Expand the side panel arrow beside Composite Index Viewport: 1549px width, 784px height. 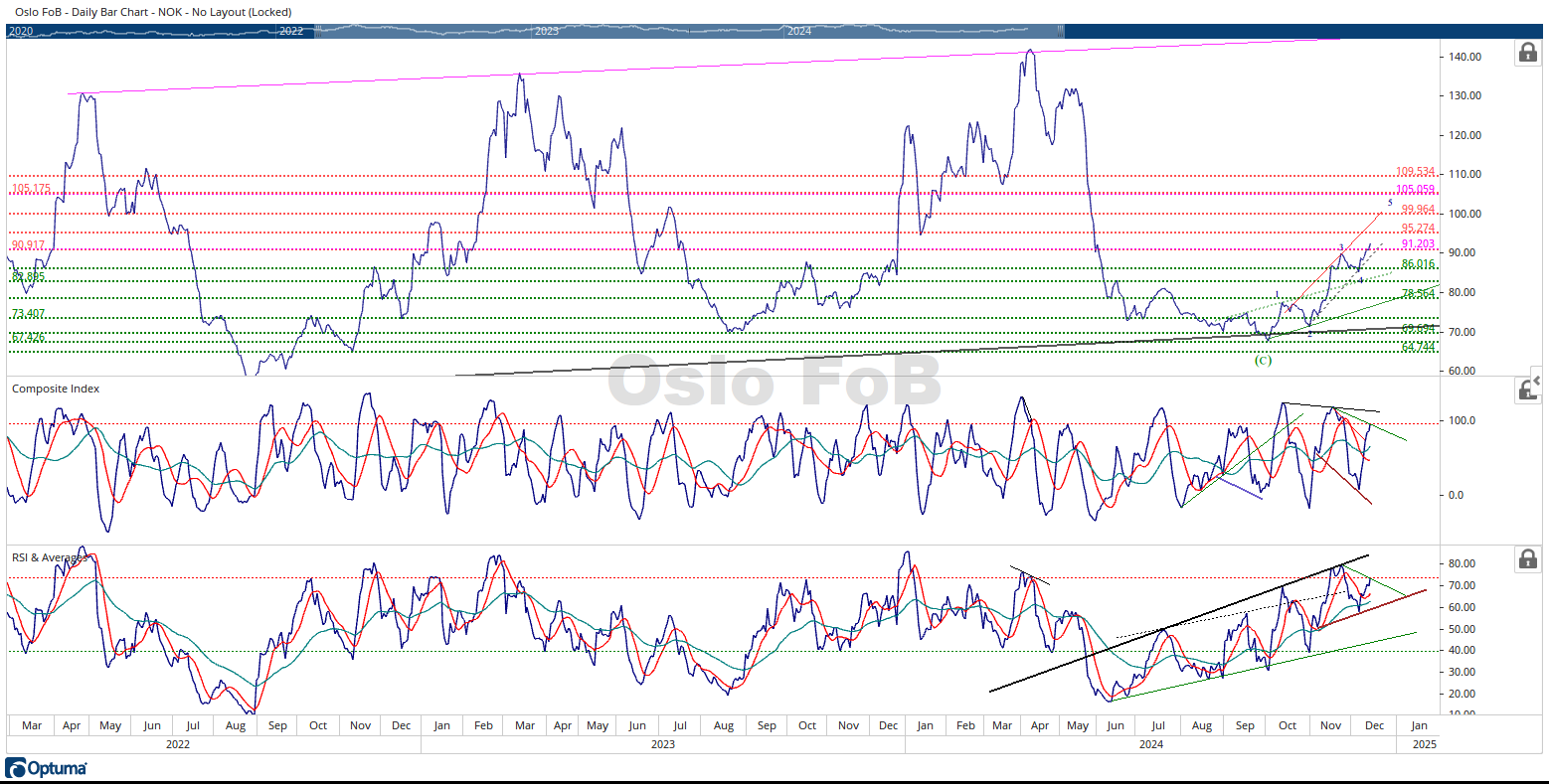tap(1537, 381)
